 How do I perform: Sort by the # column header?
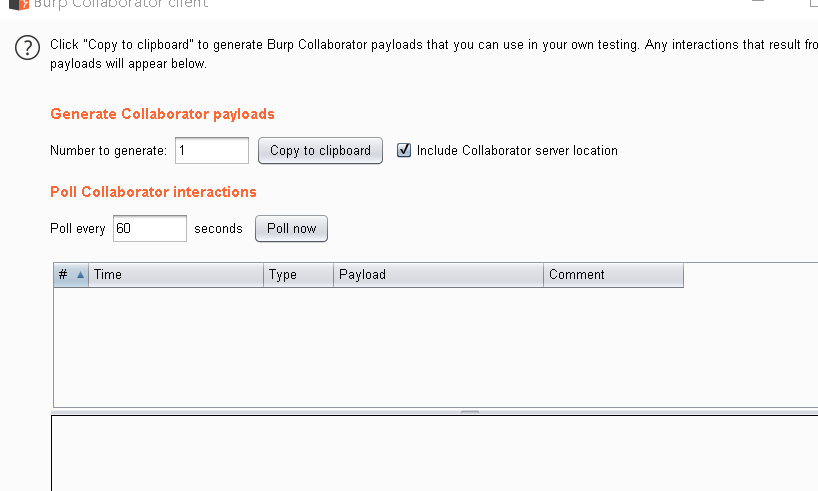pos(71,275)
